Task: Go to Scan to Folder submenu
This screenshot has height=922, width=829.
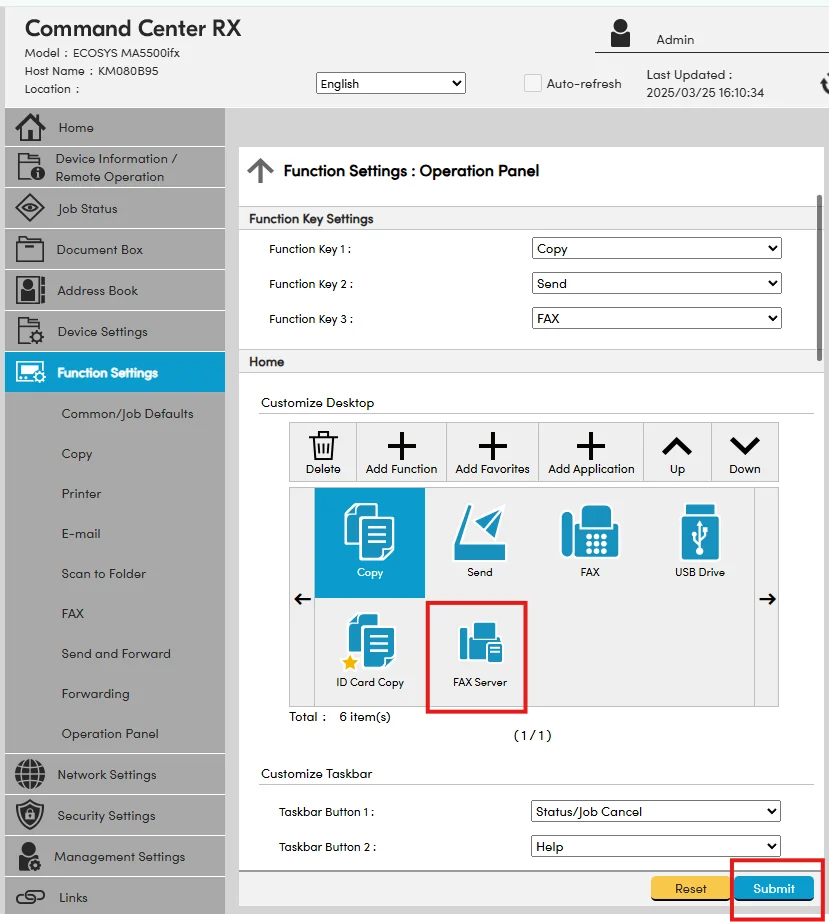Action: point(103,574)
